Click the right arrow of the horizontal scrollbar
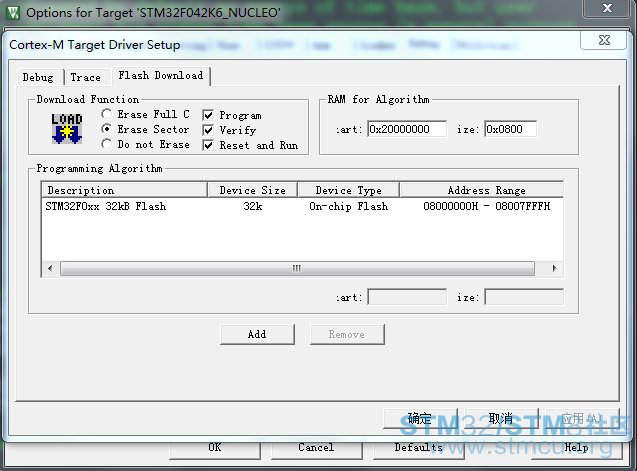The image size is (637, 471). pos(554,268)
